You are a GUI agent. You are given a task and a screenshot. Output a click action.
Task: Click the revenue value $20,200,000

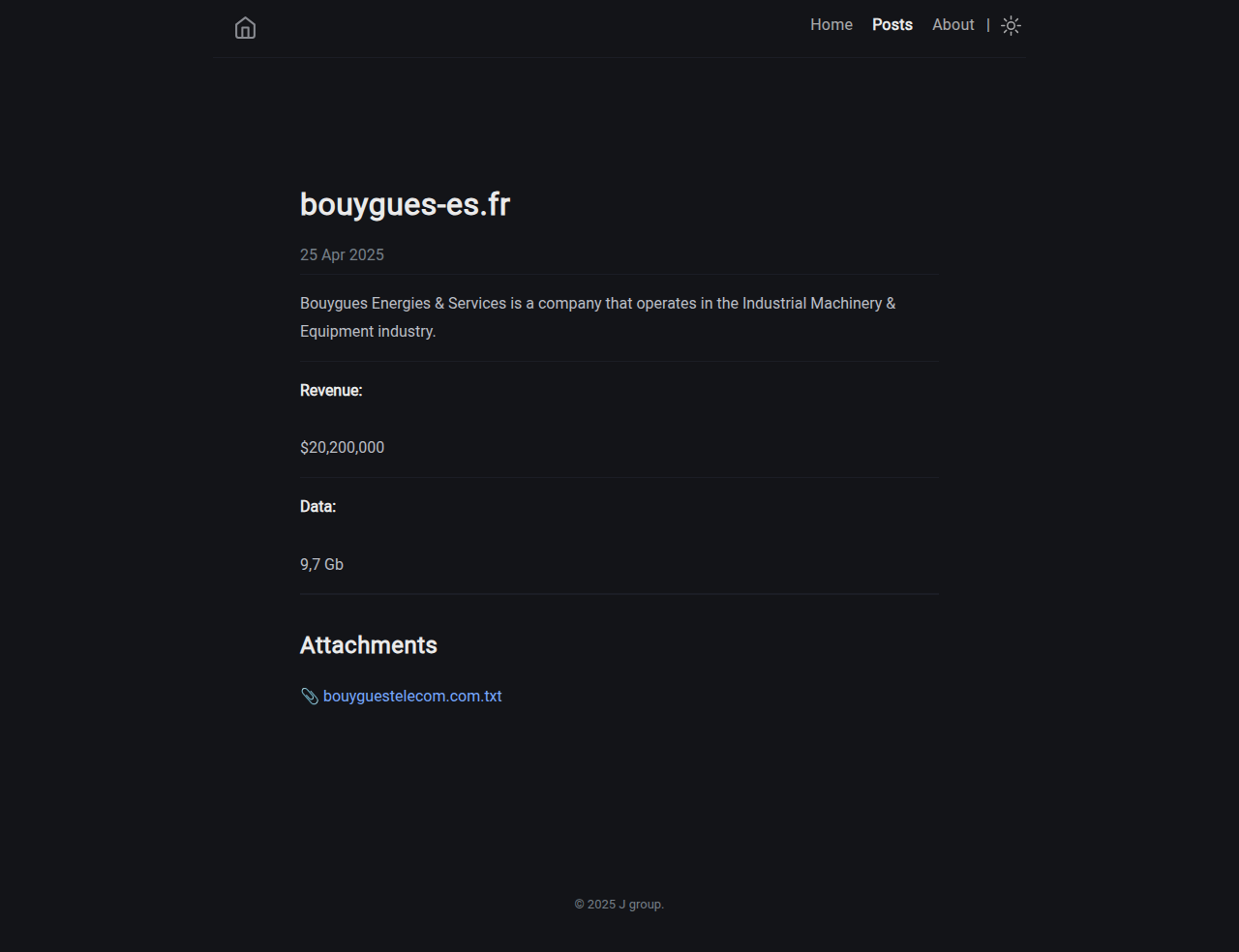point(342,448)
